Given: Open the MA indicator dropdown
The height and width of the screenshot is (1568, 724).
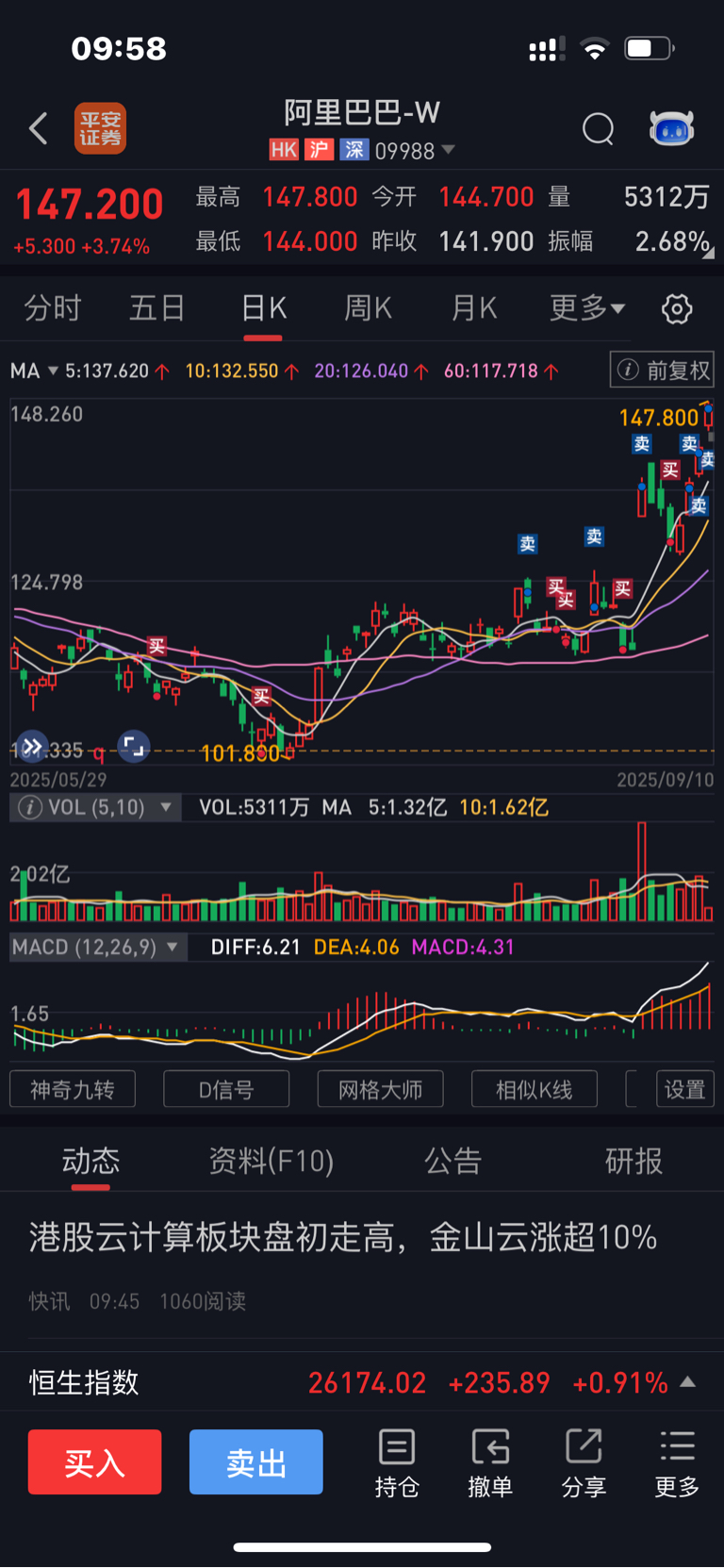Looking at the screenshot, I should coord(34,371).
